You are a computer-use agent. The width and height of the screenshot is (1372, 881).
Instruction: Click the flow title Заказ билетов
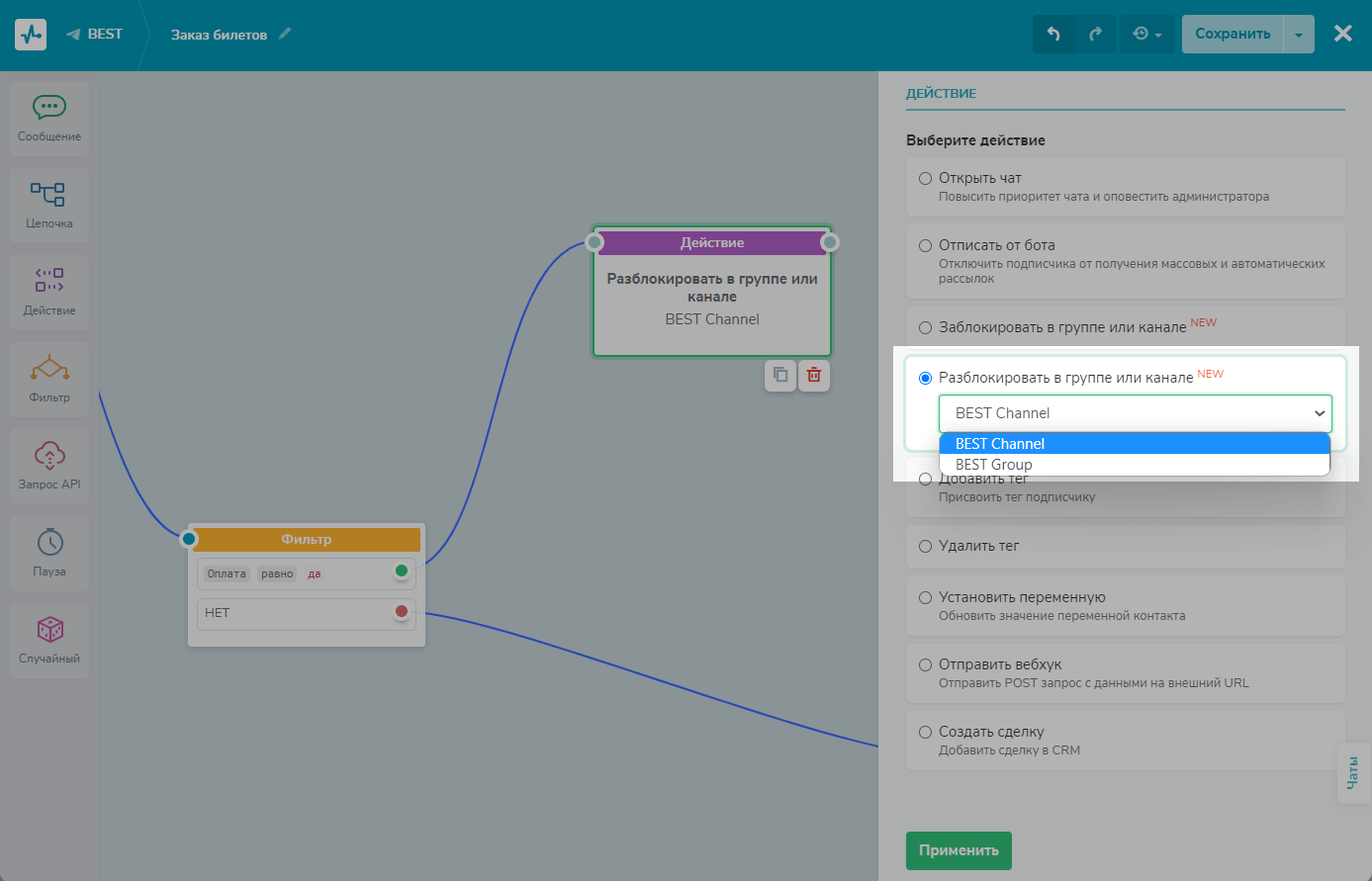point(219,35)
